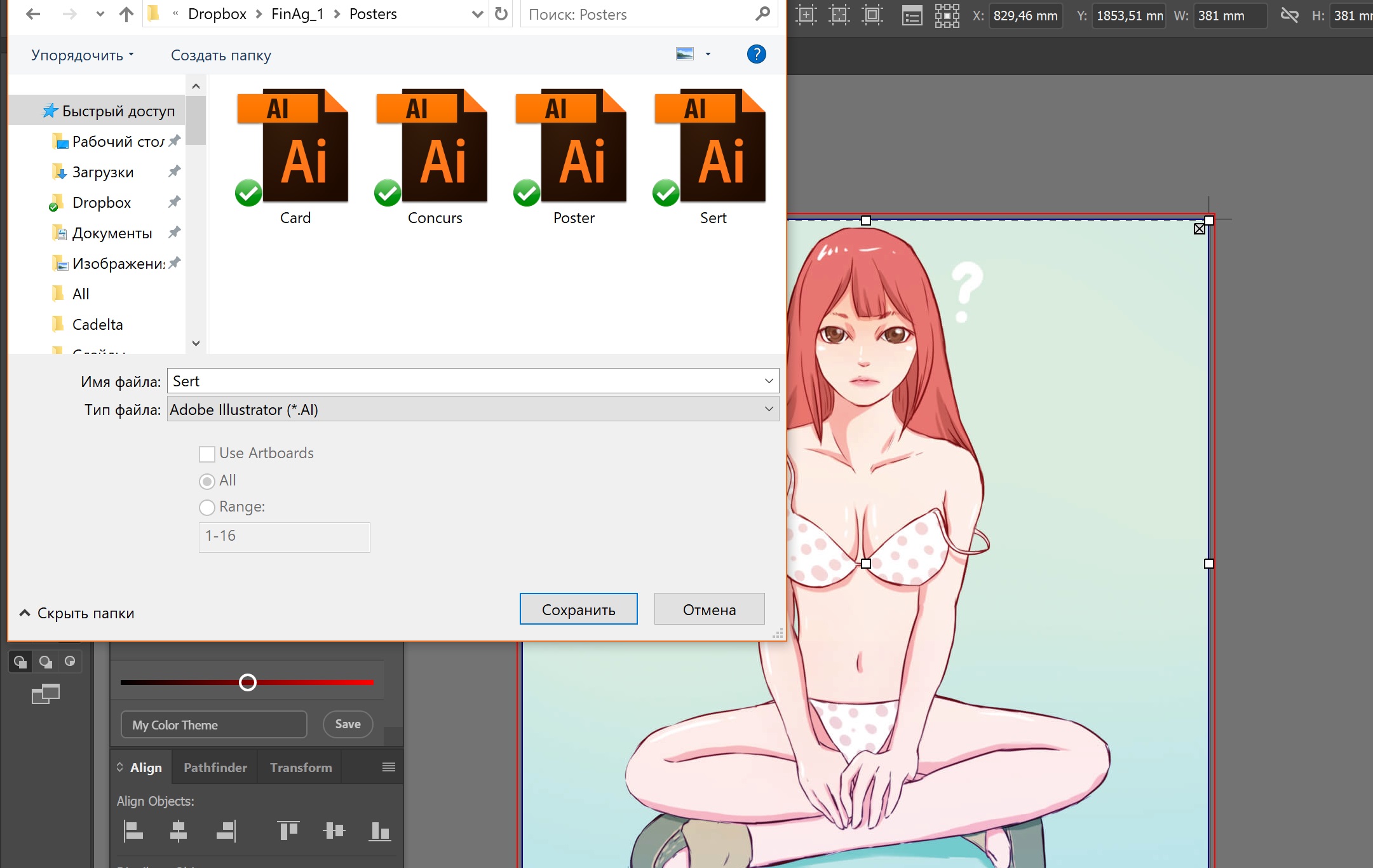Open recent locations dropdown arrow
1373x868 pixels.
tap(100, 14)
